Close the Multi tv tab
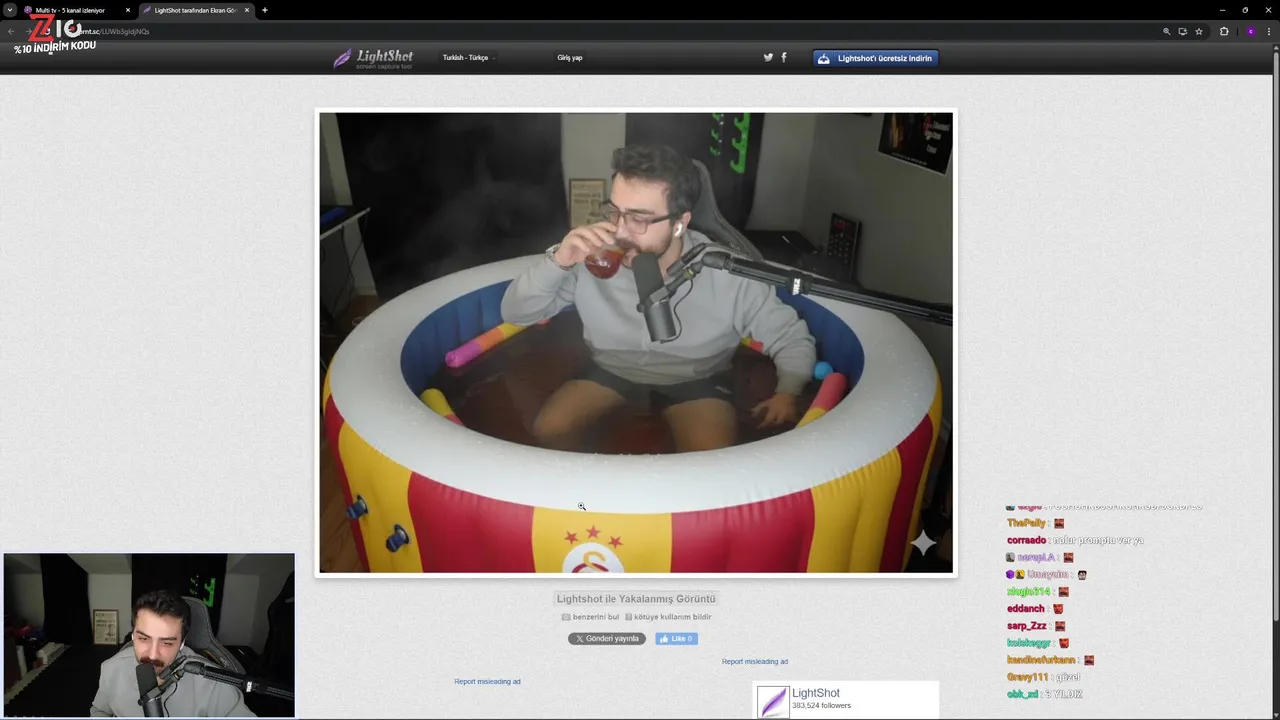Image resolution: width=1280 pixels, height=720 pixels. pos(128,10)
